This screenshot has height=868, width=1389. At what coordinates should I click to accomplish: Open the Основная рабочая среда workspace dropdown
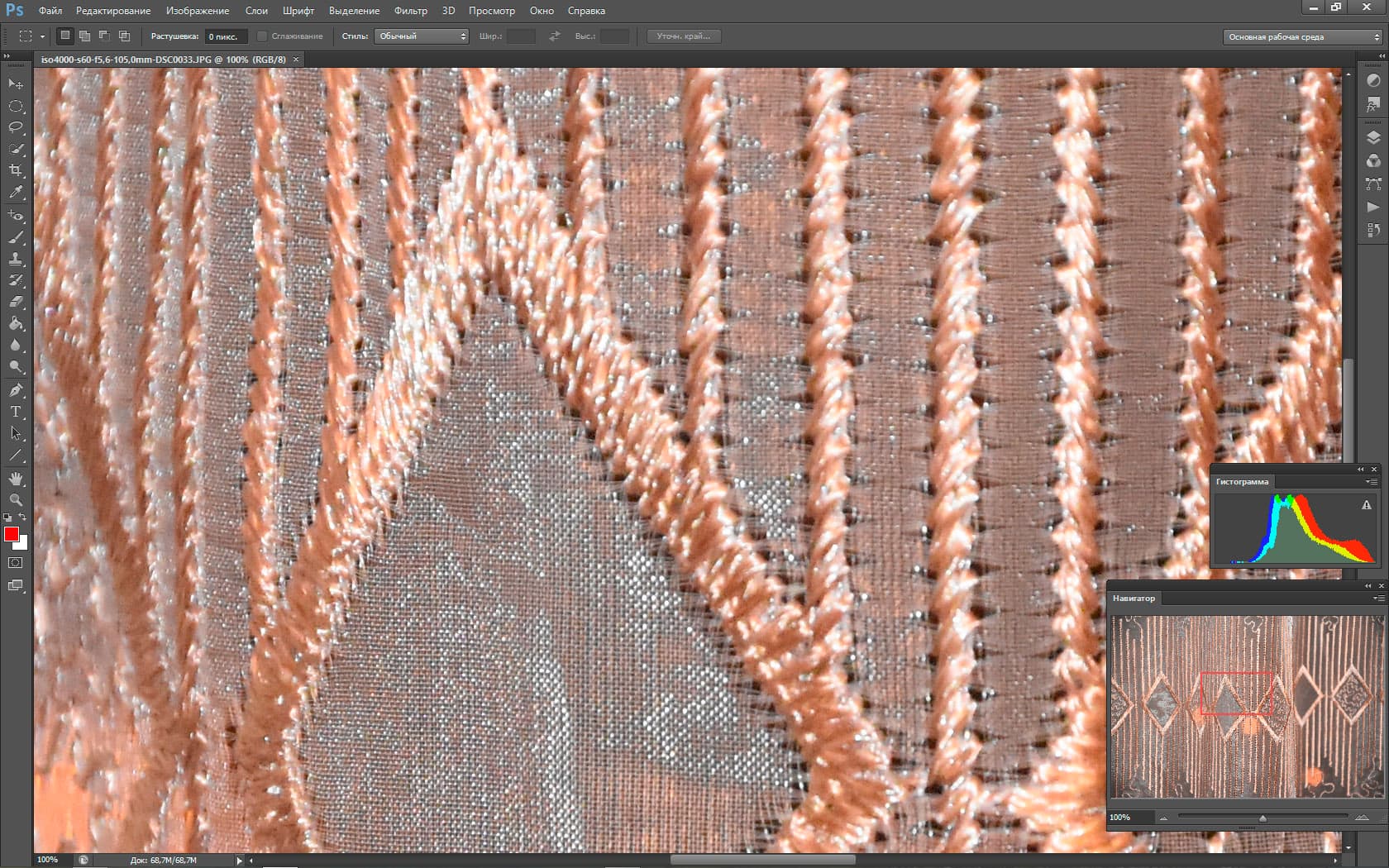pyautogui.click(x=1303, y=36)
